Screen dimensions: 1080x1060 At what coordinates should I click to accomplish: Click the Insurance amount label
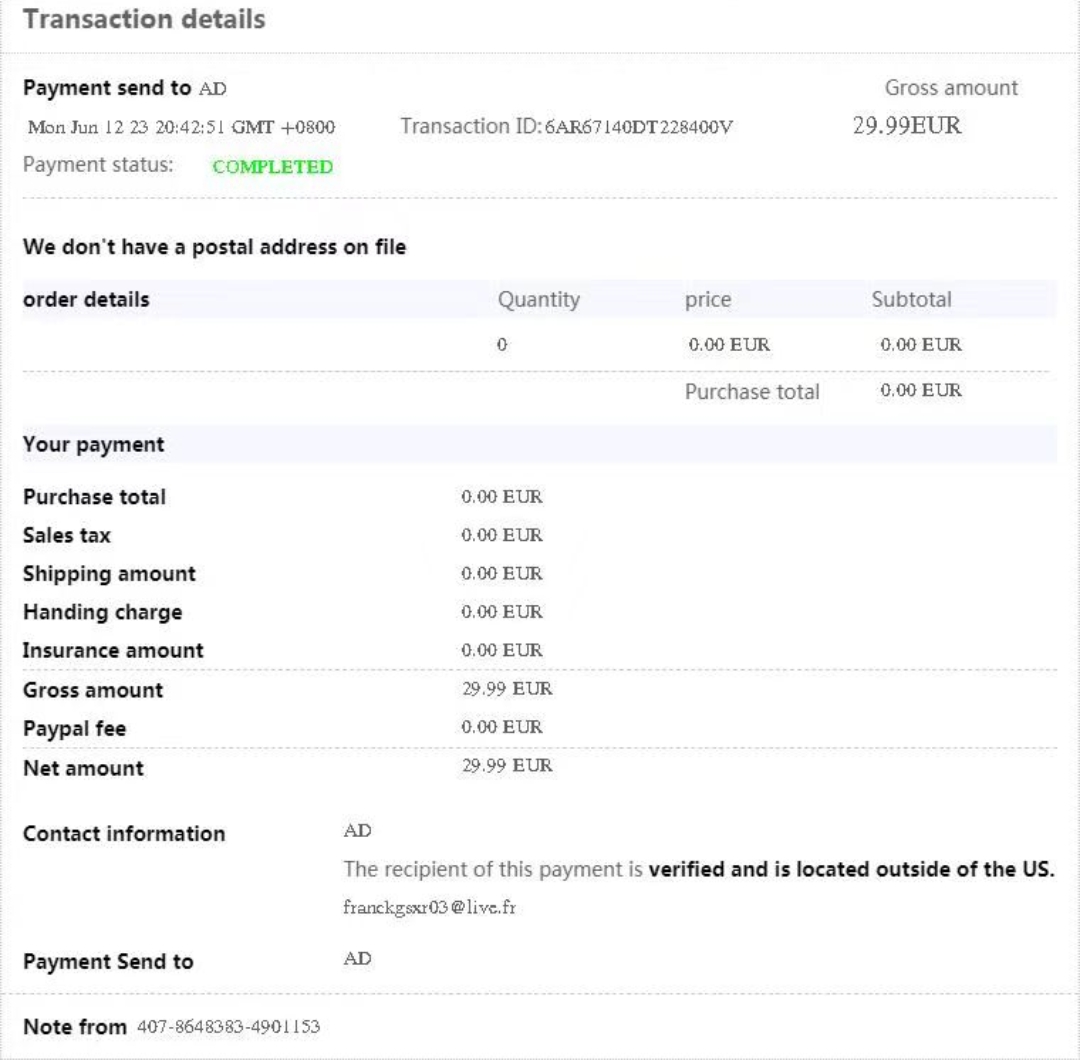tap(113, 650)
